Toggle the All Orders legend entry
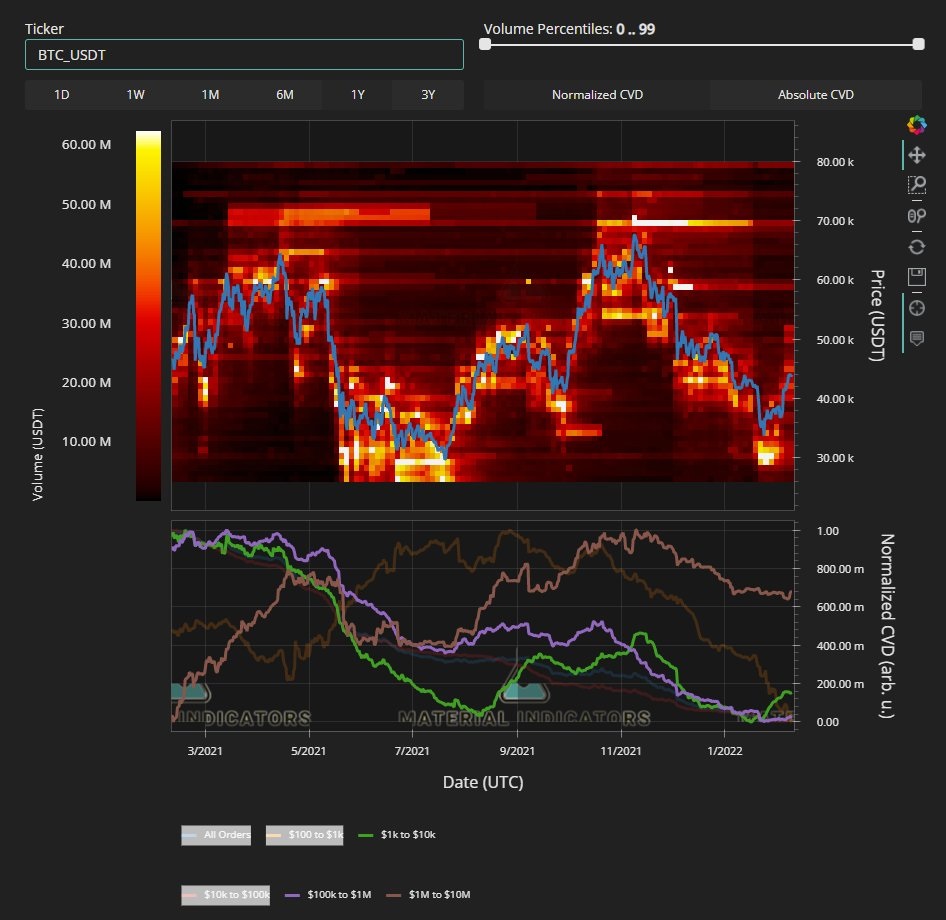946x920 pixels. 216,835
